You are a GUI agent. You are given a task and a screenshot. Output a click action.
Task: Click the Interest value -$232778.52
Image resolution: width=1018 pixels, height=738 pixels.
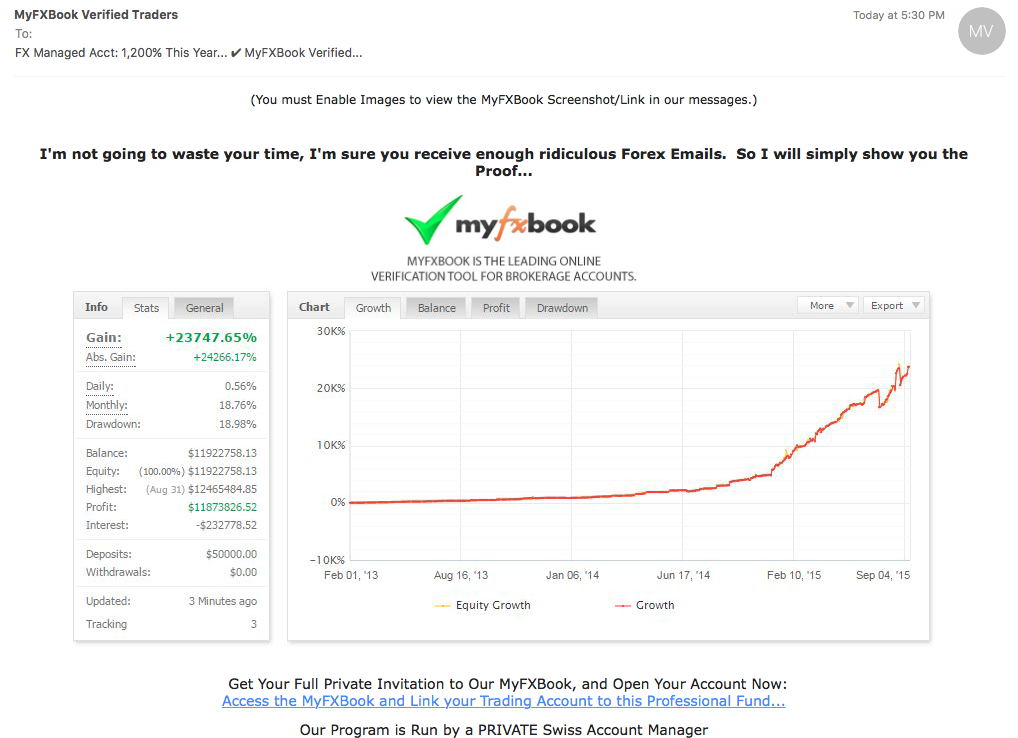point(226,525)
